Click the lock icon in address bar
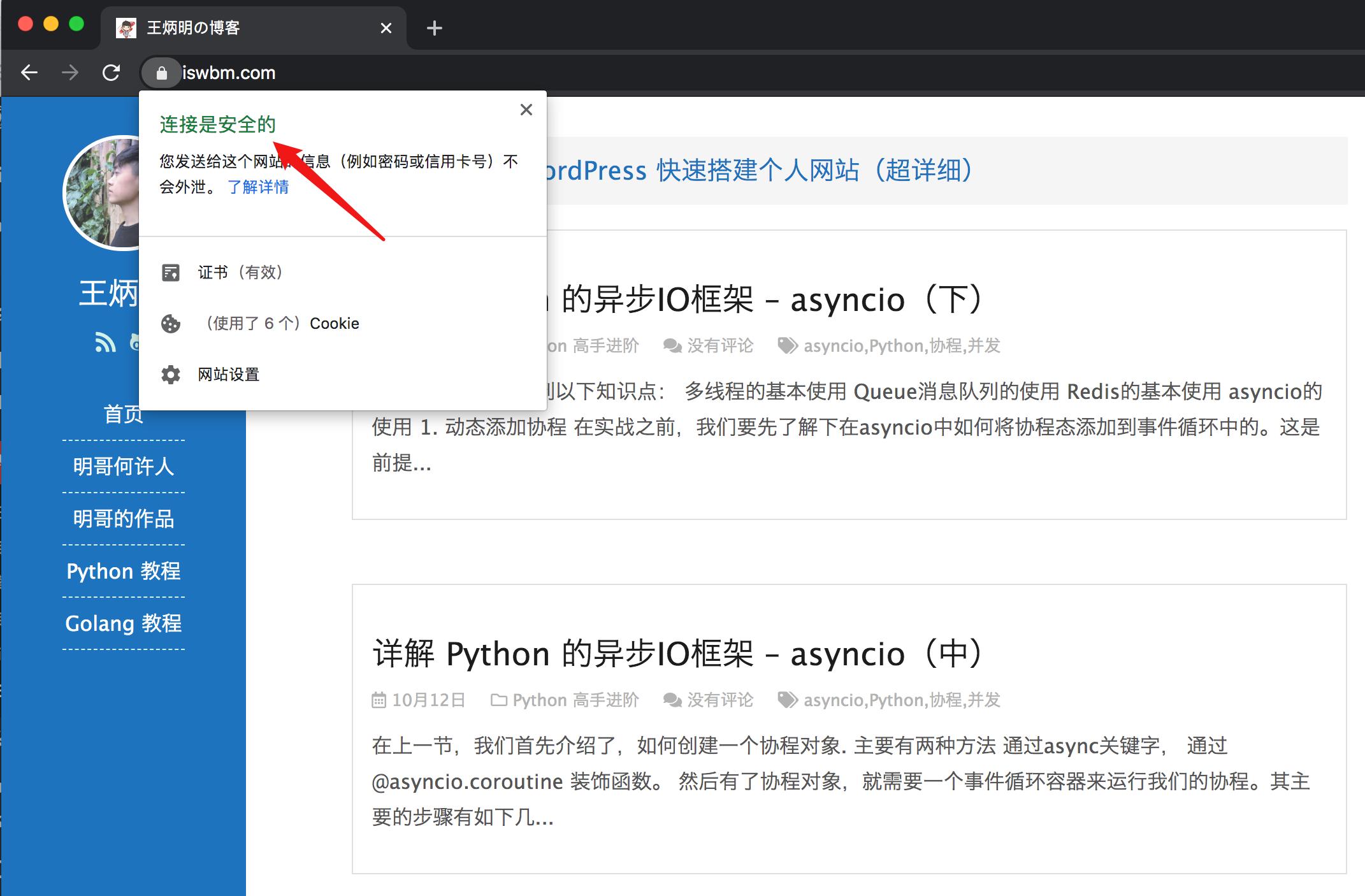The width and height of the screenshot is (1365, 896). click(x=161, y=73)
